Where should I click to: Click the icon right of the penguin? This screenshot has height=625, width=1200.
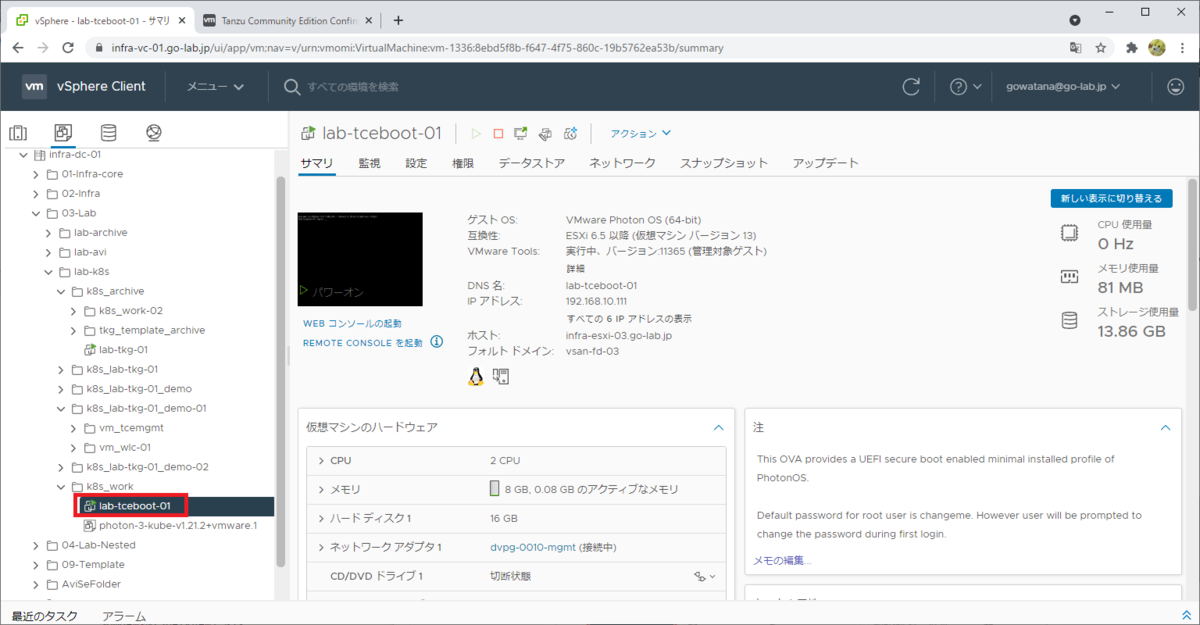click(501, 376)
